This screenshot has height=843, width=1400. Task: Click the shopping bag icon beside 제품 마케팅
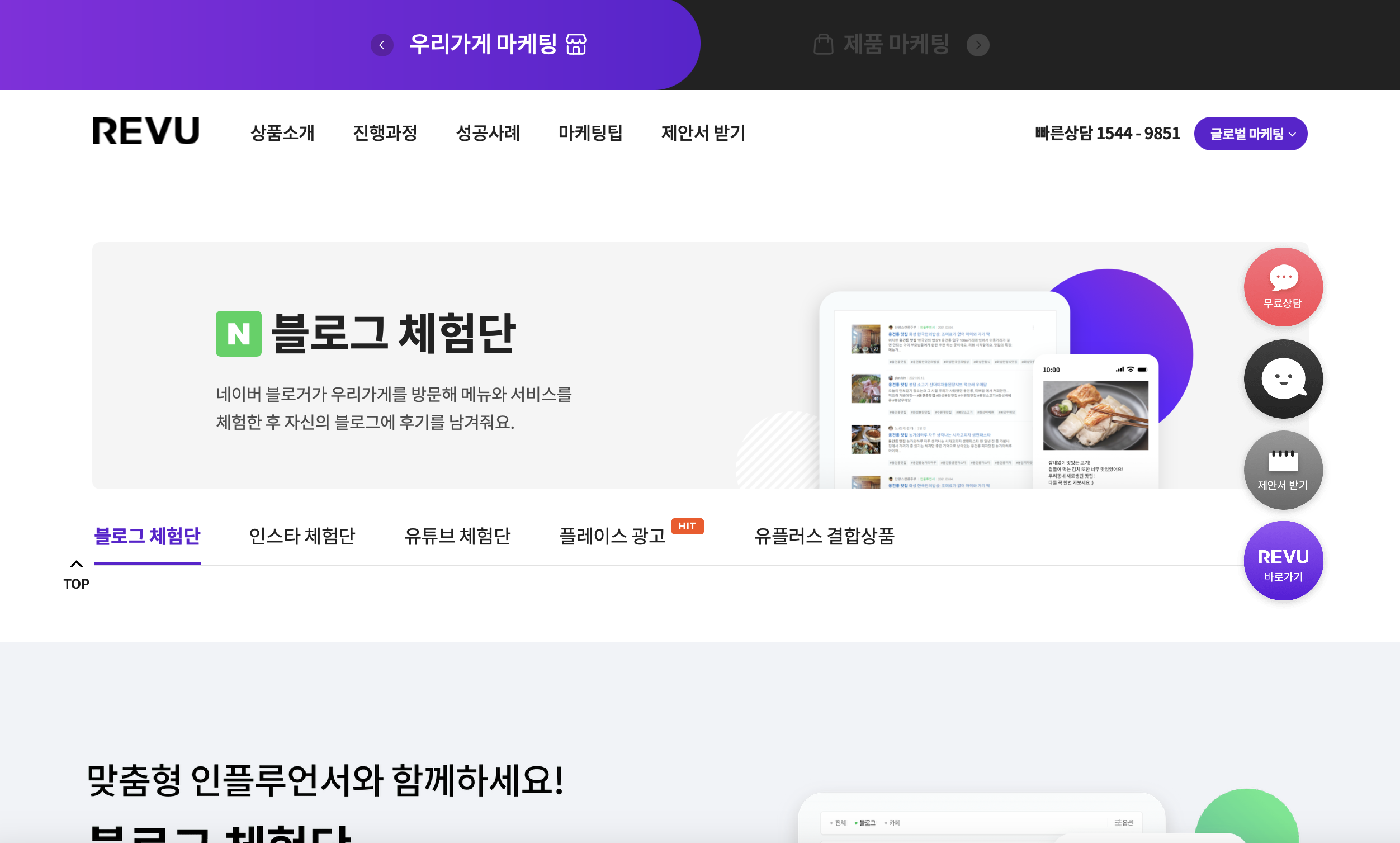coord(824,44)
